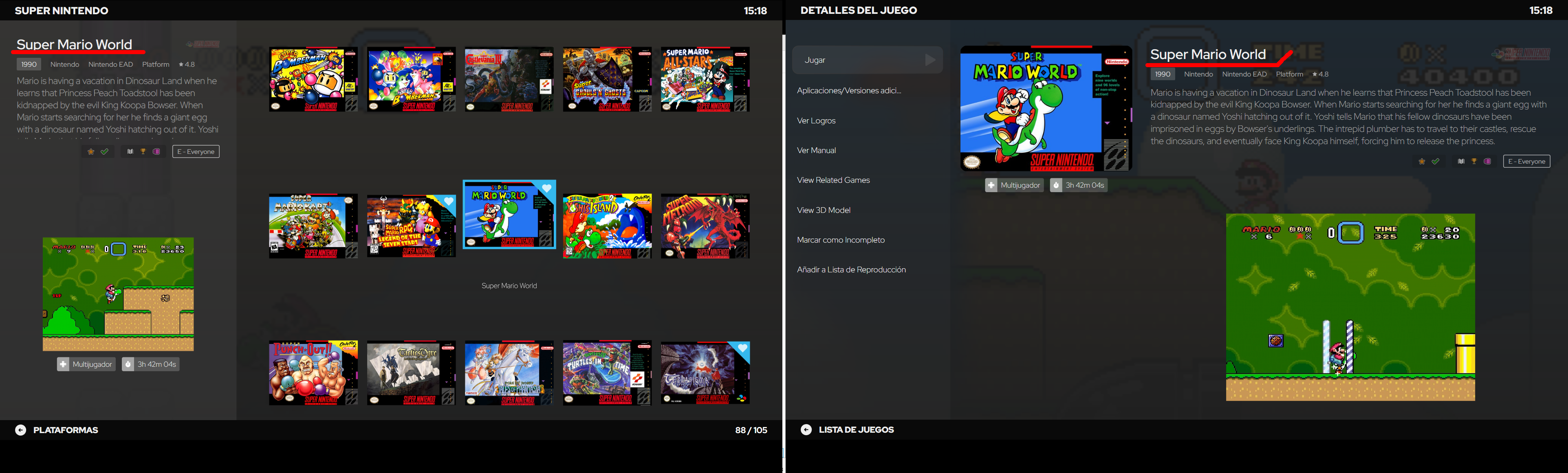Click the Platform genre in game details panel
Screen dimensions: 1568x473
pyautogui.click(x=1289, y=74)
